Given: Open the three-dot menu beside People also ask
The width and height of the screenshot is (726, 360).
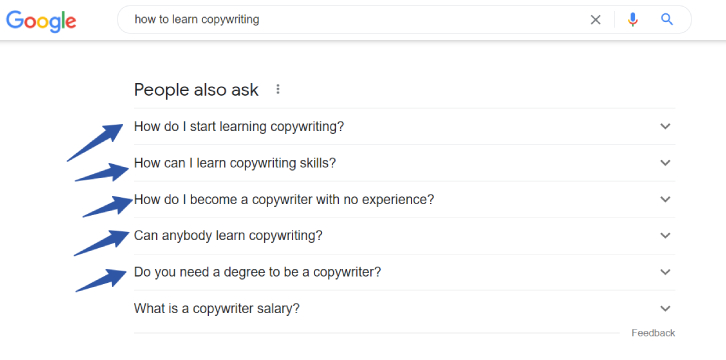Looking at the screenshot, I should coord(278,89).
